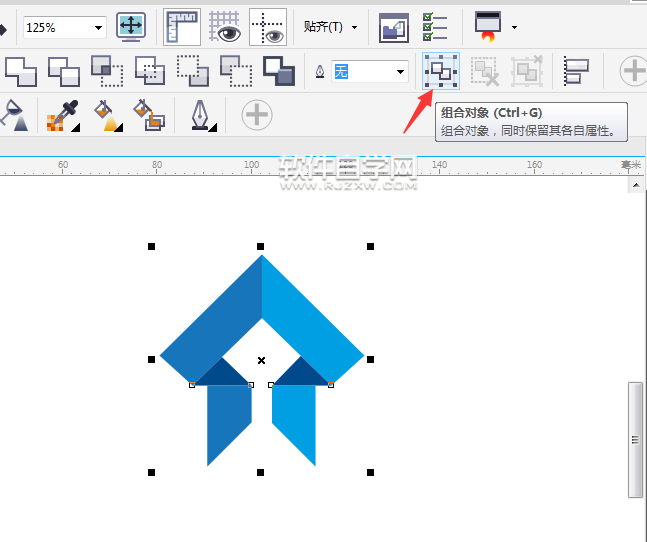The image size is (647, 542).
Task: Select the Interactive Fill bucket tool
Action: 108,115
